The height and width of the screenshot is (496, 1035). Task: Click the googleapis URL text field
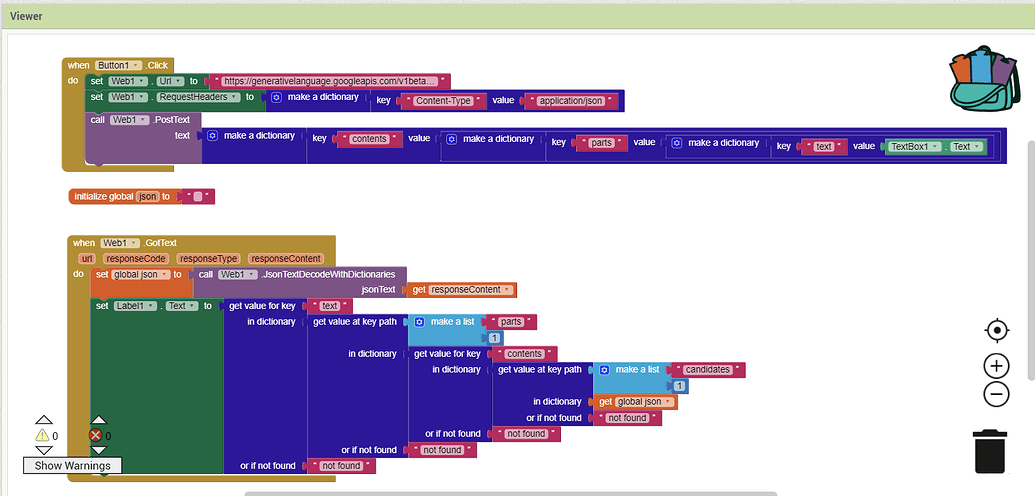(x=329, y=81)
